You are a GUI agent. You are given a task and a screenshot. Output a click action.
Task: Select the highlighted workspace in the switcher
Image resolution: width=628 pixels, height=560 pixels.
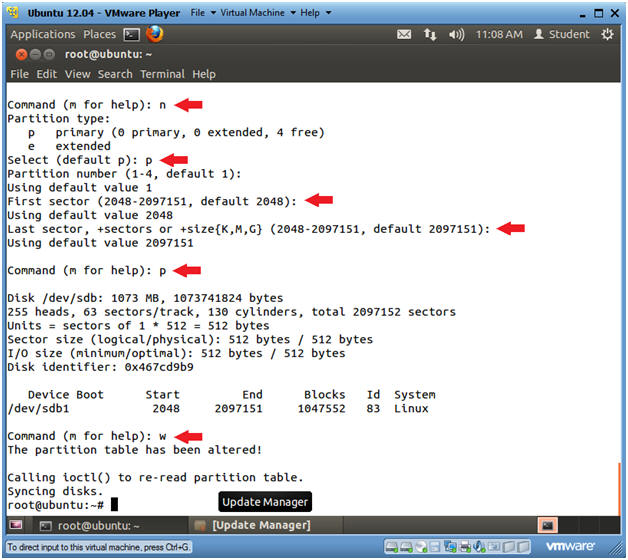[547, 525]
